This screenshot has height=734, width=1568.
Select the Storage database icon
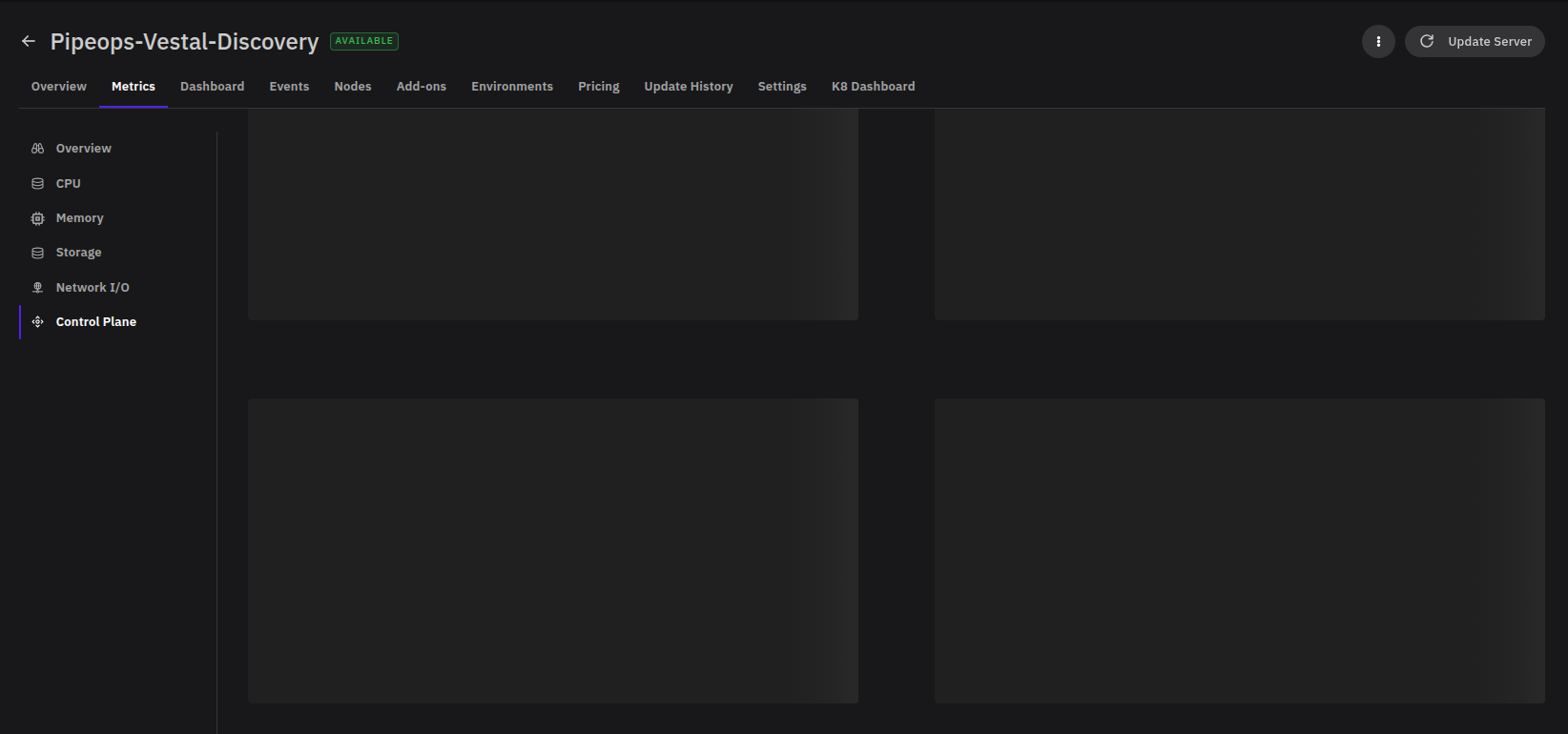click(38, 253)
